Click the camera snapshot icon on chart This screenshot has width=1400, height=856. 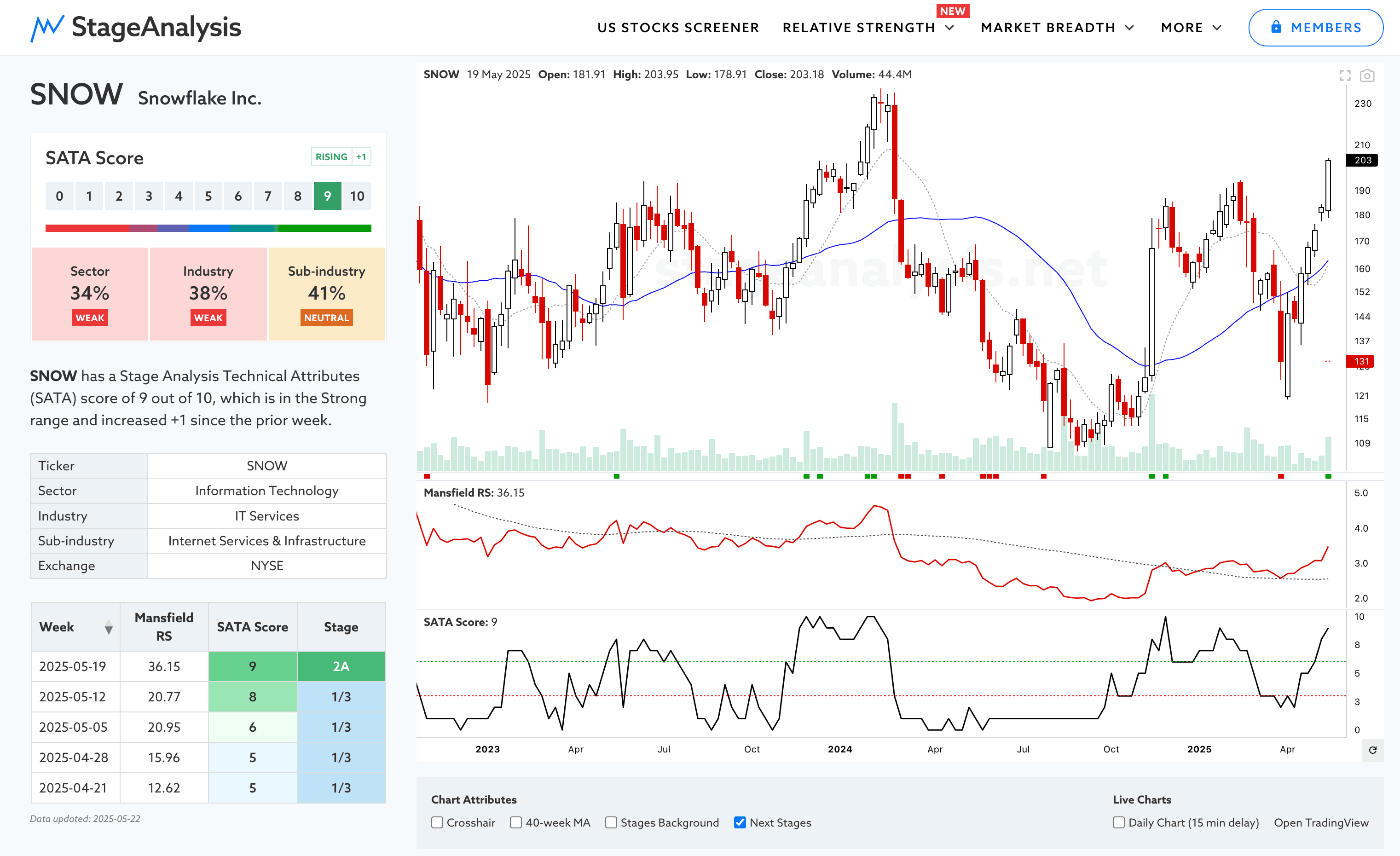point(1367,75)
